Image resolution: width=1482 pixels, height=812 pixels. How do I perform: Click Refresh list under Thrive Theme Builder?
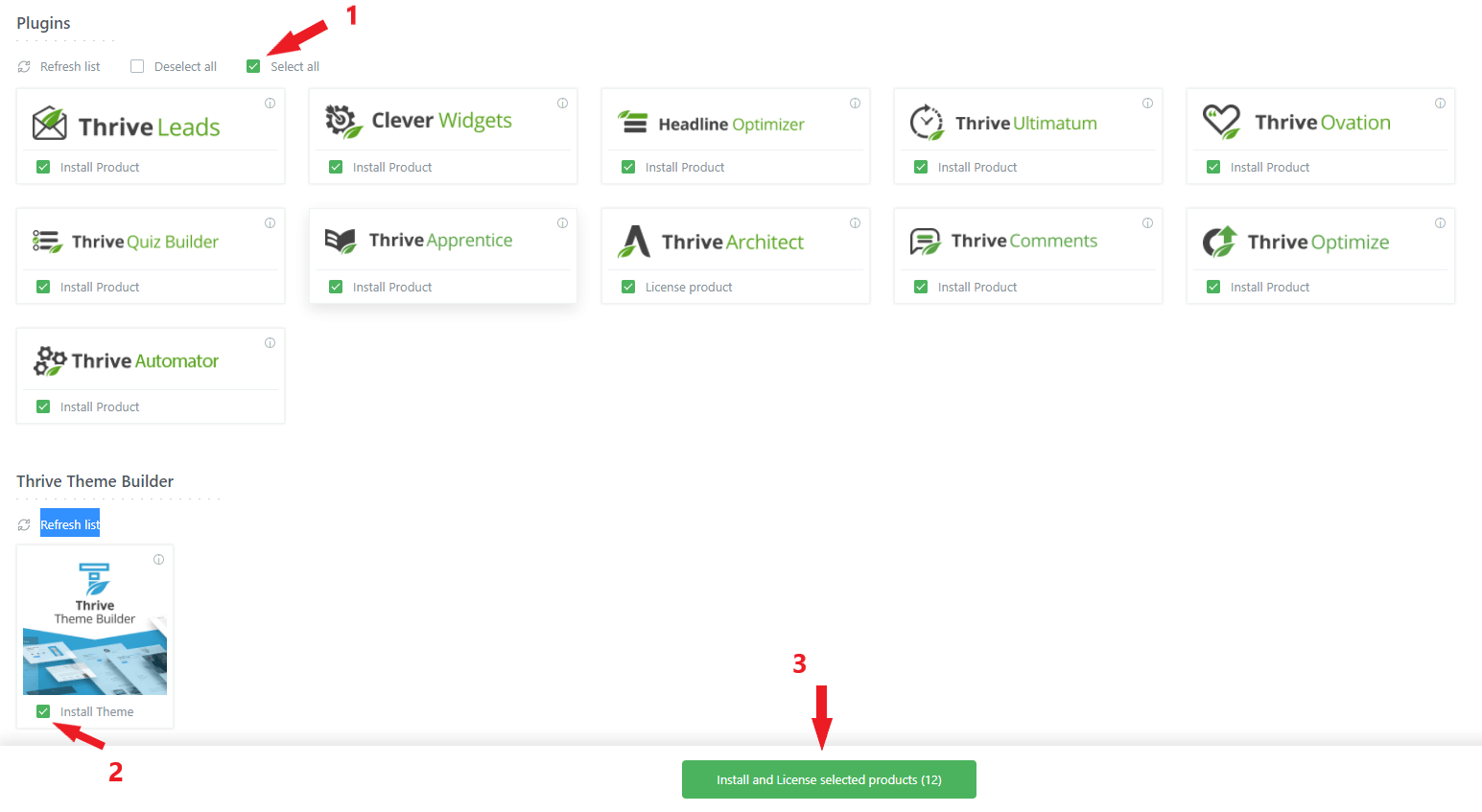[x=70, y=524]
